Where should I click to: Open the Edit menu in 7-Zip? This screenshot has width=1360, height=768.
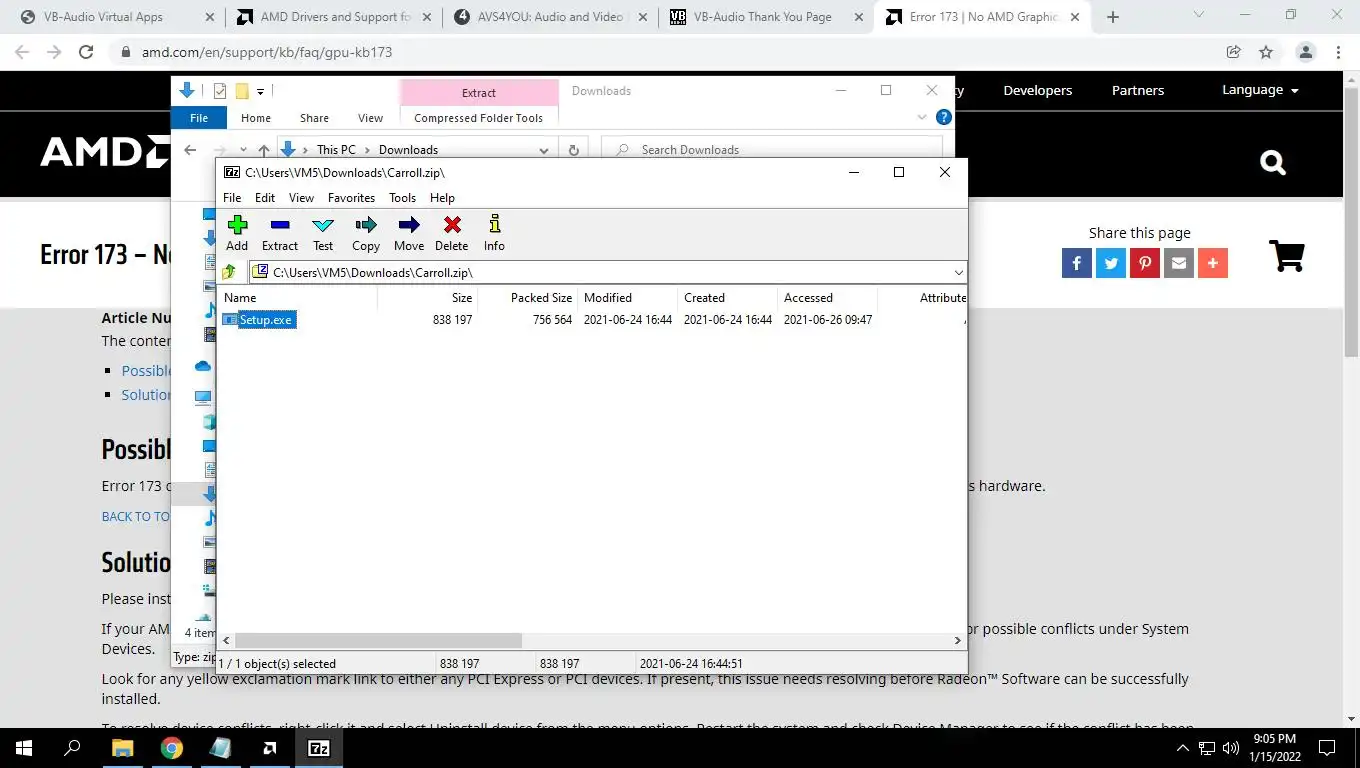click(265, 198)
